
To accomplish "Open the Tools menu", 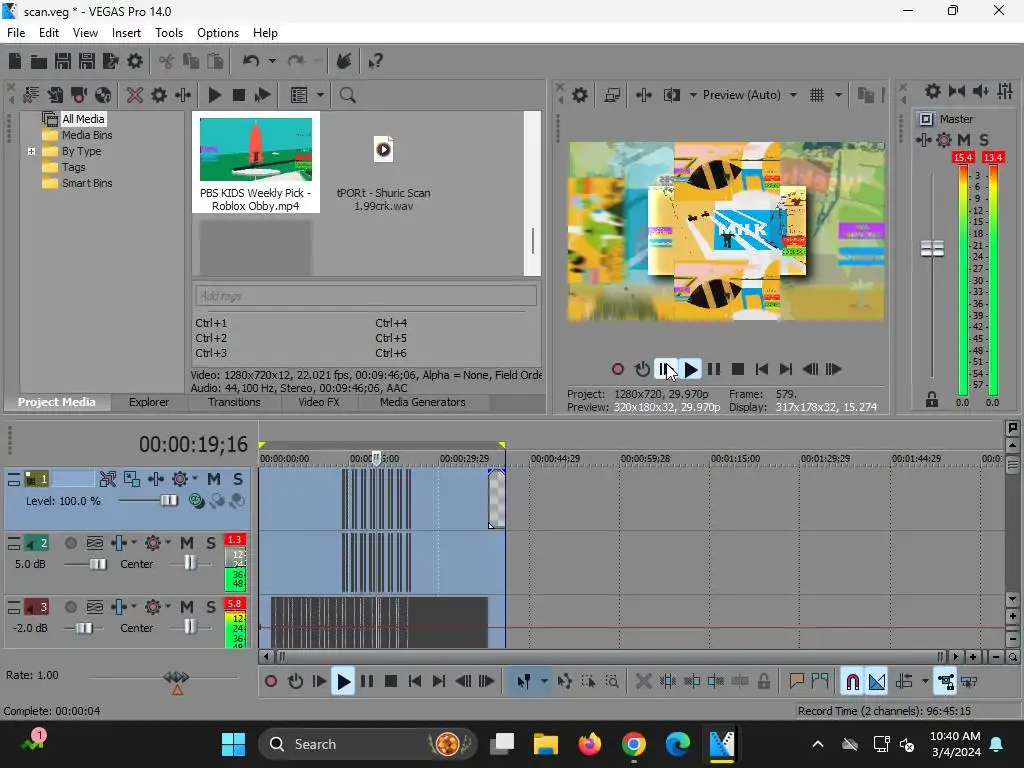I will tap(168, 33).
